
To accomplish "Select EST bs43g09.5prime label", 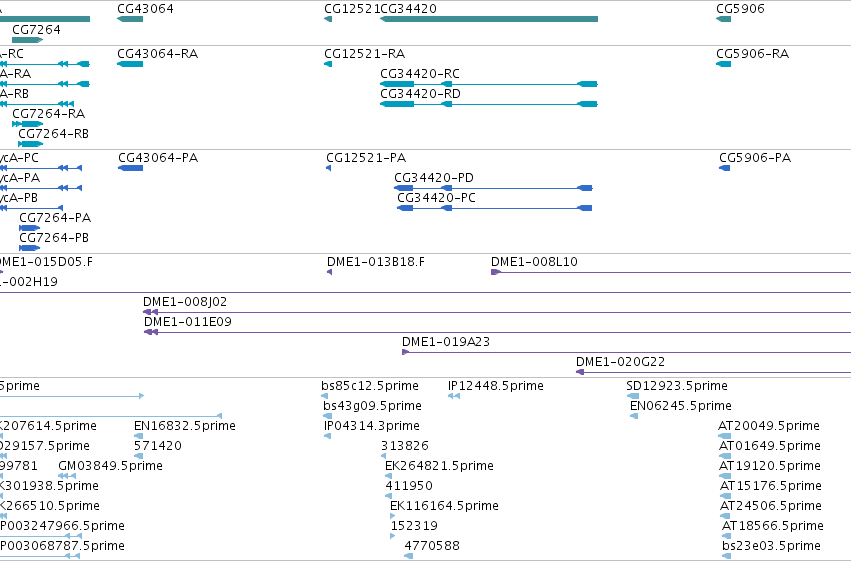I will tap(372, 406).
